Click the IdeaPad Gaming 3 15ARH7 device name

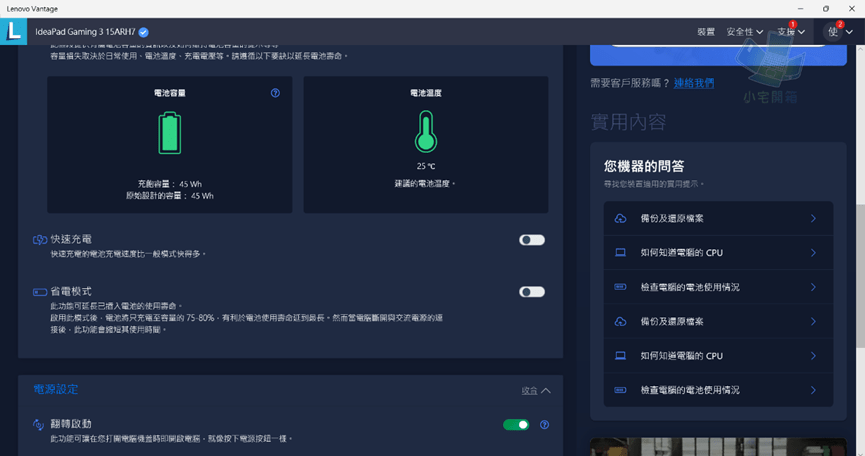85,32
